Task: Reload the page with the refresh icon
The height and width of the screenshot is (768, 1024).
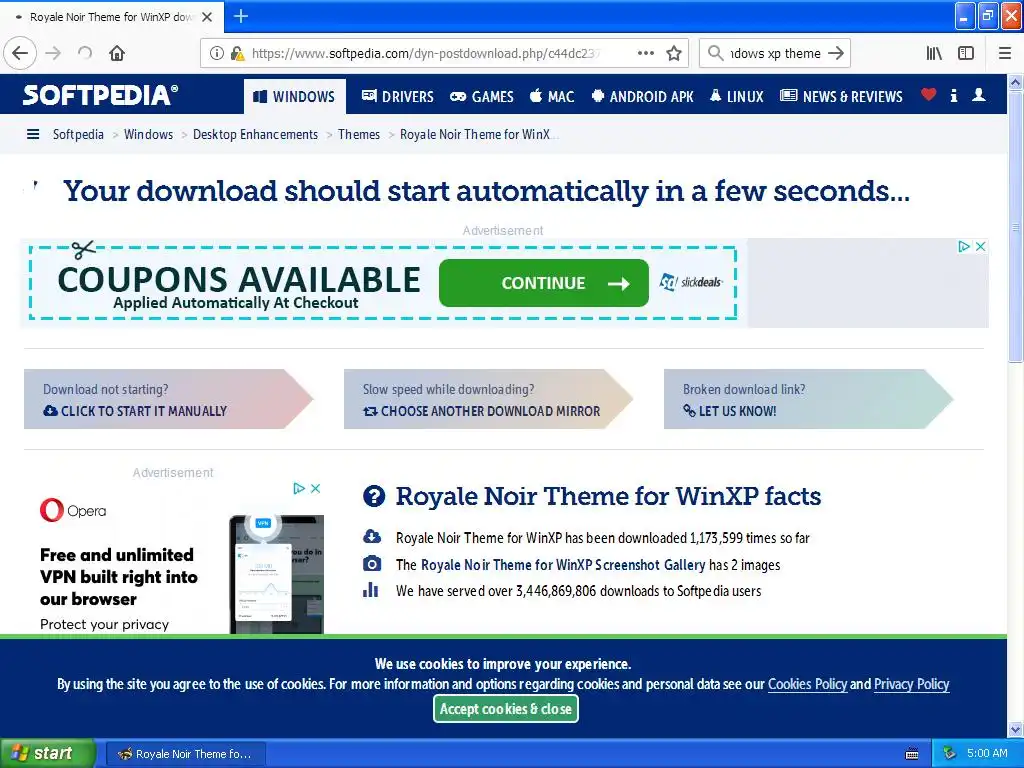Action: pyautogui.click(x=85, y=54)
